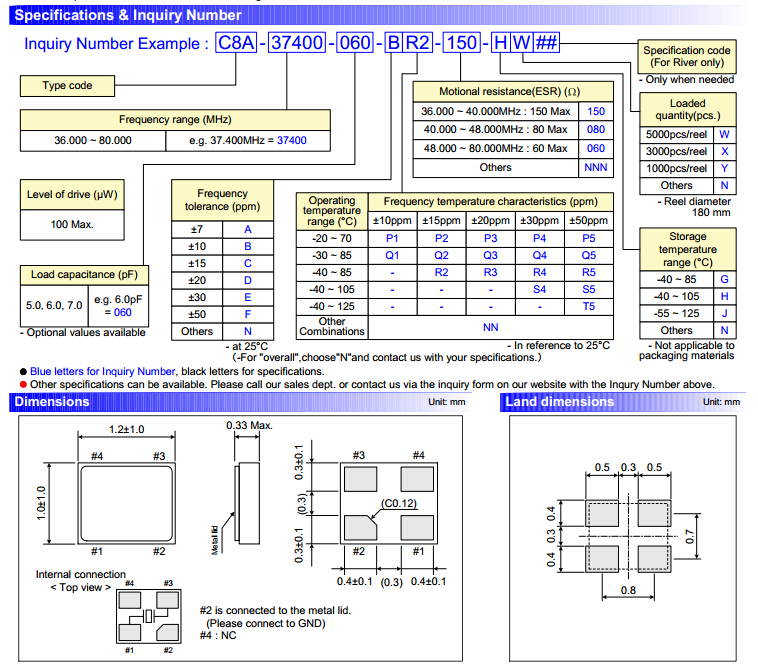Open the Specifications & Inquiry Number header
The image size is (758, 665).
129,15
